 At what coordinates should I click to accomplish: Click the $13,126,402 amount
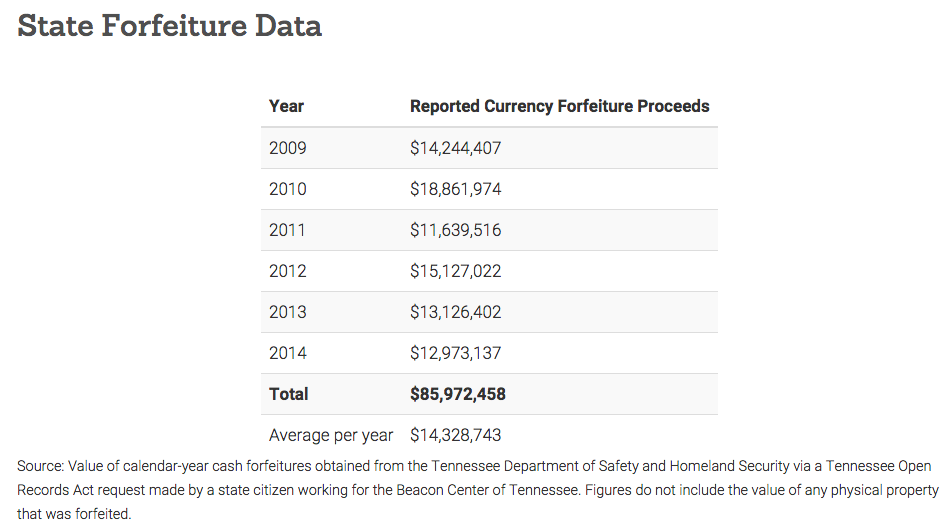[x=456, y=312]
